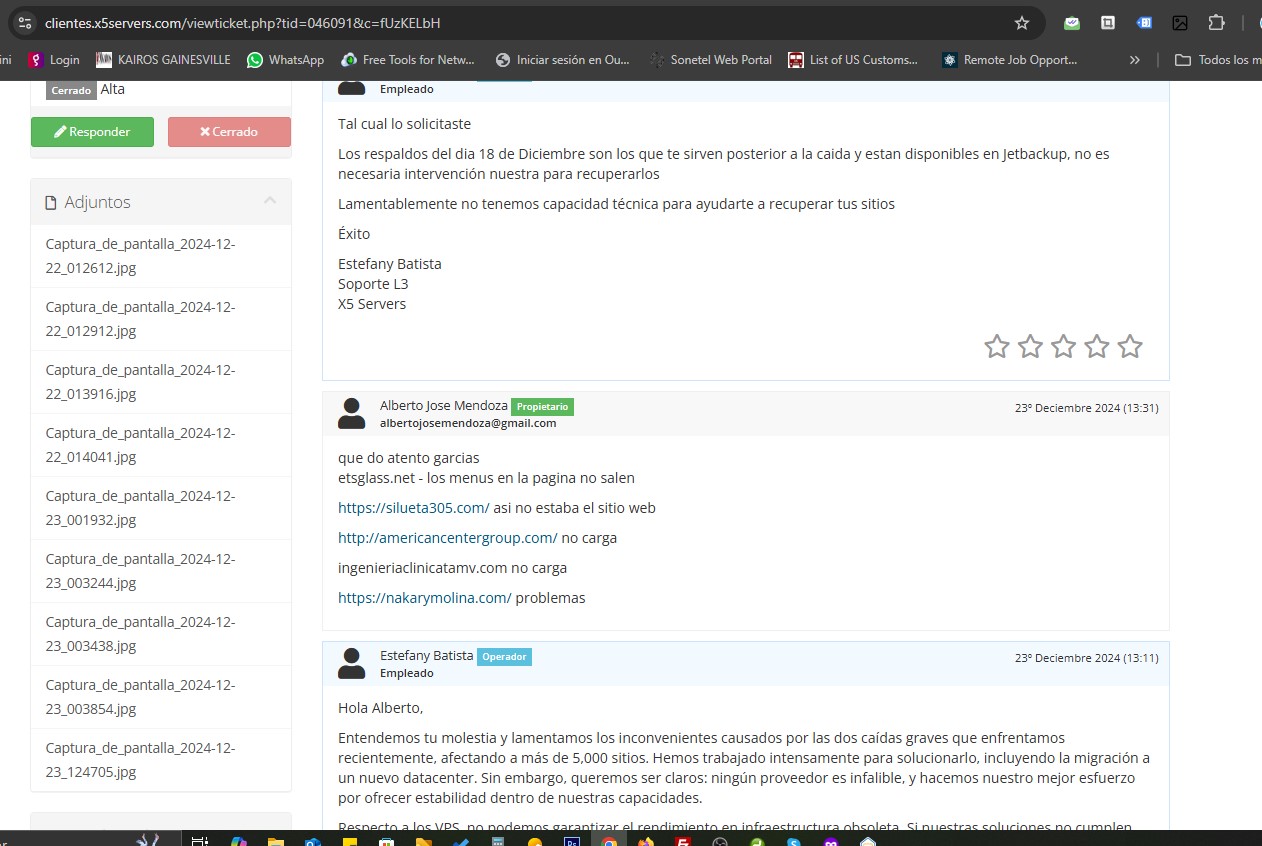Open attachment Captura_de_pantalla_2024-12-23_124705.jpg
This screenshot has height=846, width=1262.
coord(140,759)
